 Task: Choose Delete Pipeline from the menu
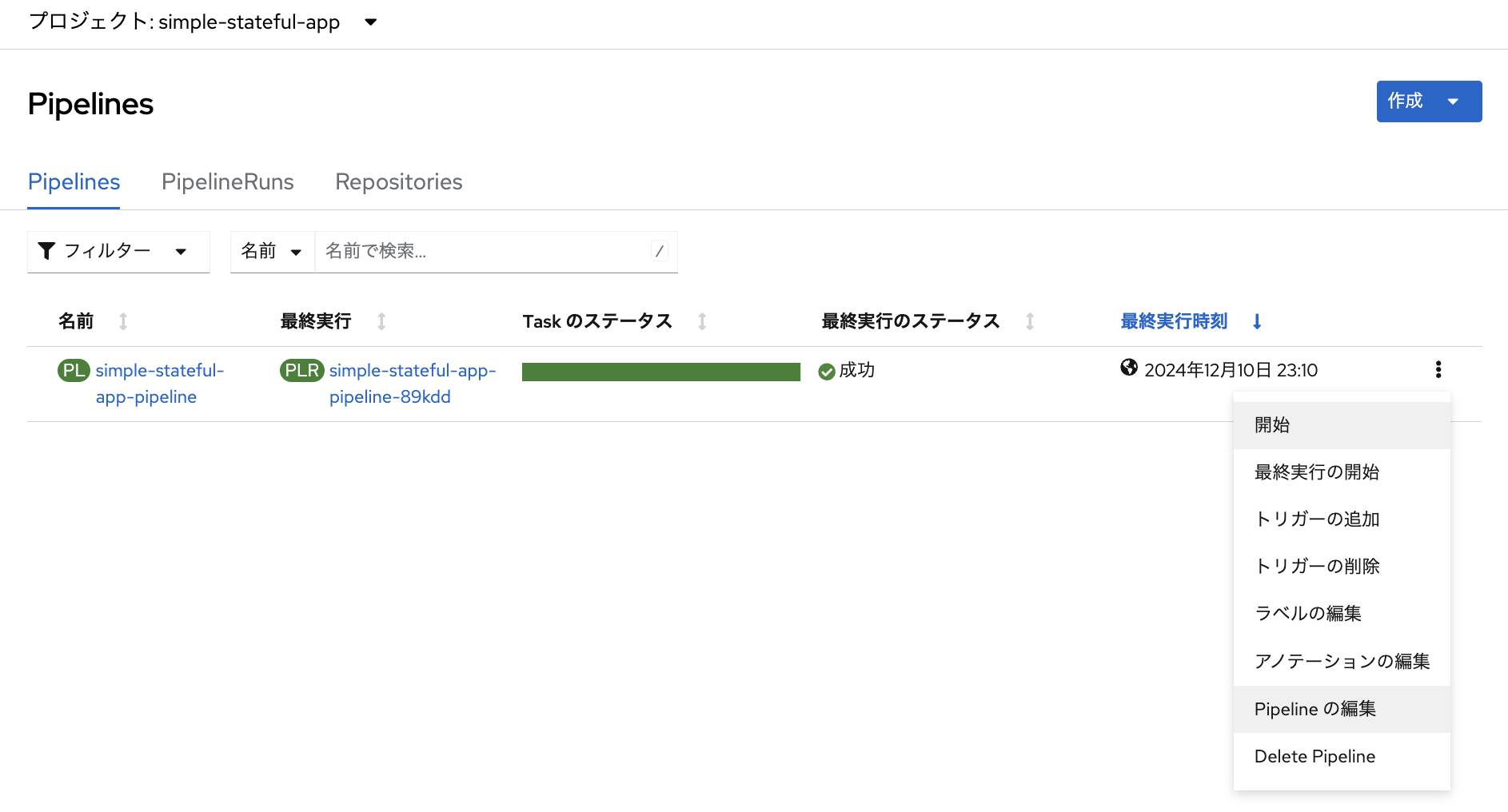(x=1315, y=756)
